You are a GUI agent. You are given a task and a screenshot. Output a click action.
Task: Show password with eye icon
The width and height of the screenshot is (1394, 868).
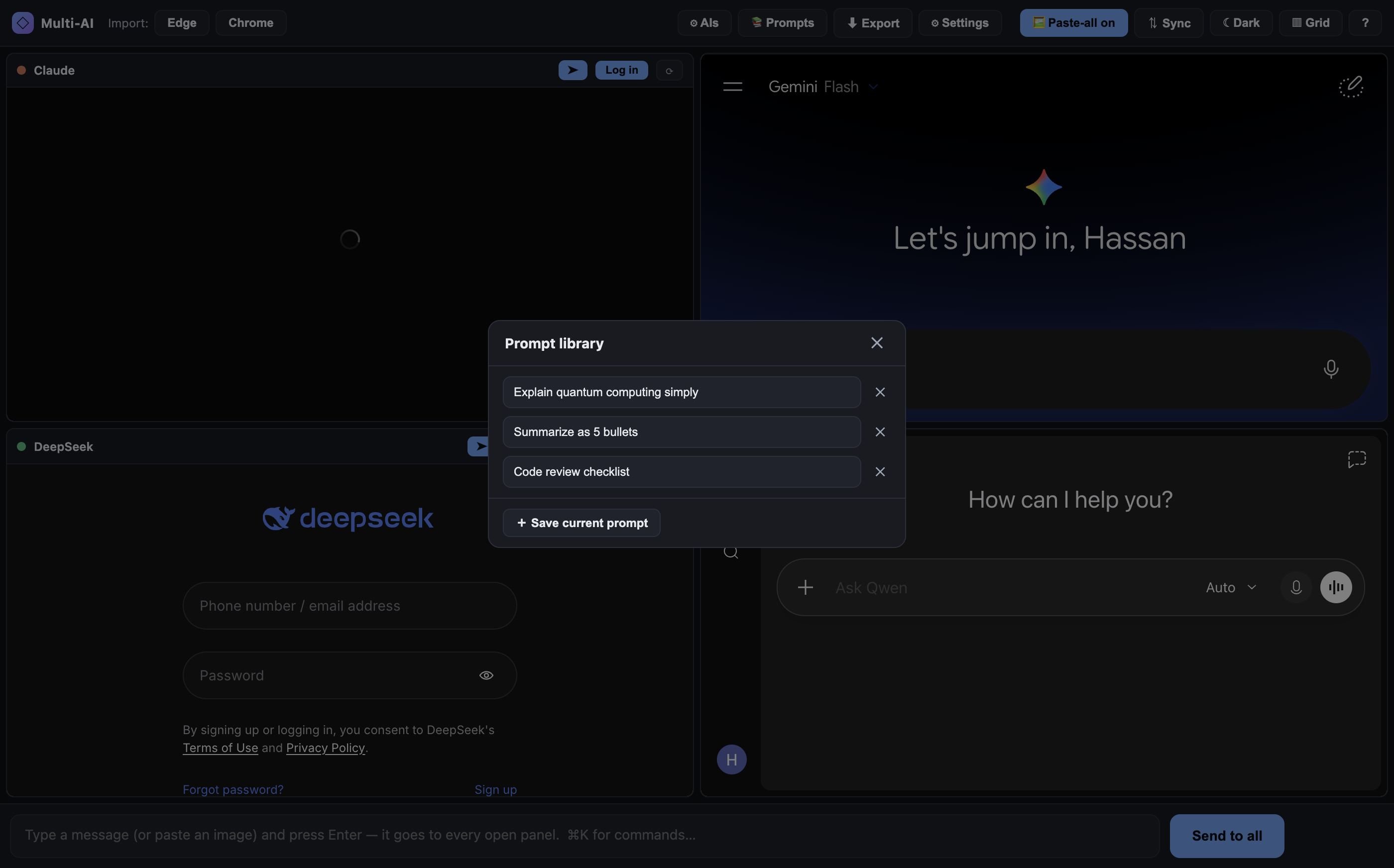click(486, 675)
